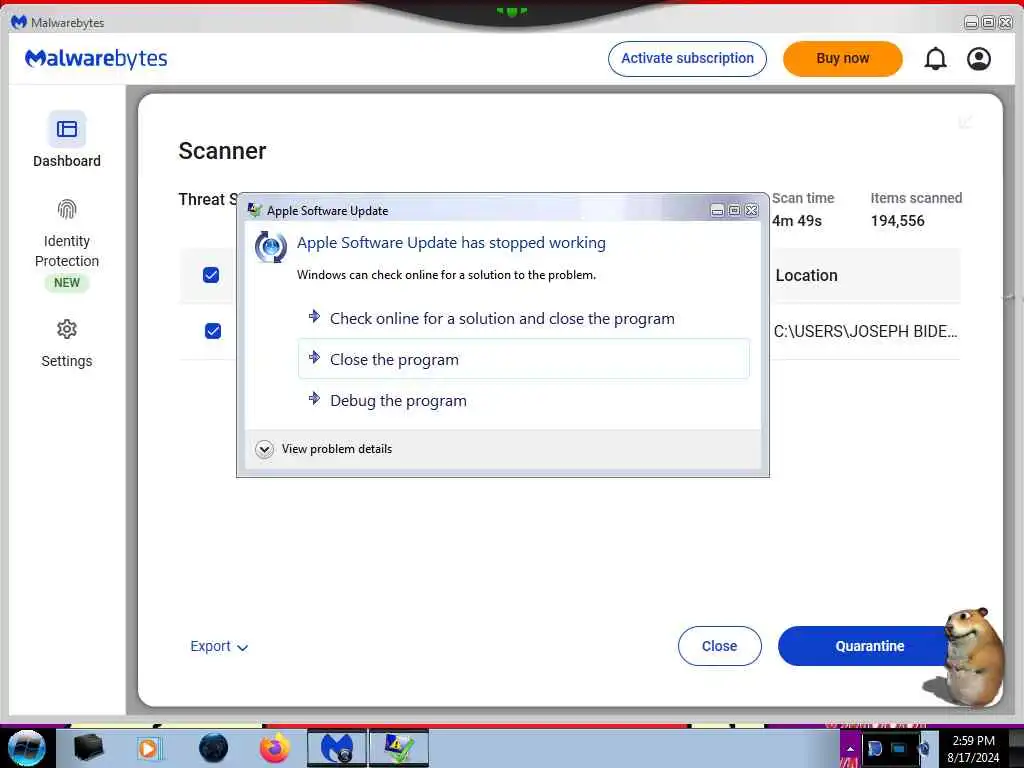Open the black box app on the taskbar

88,748
